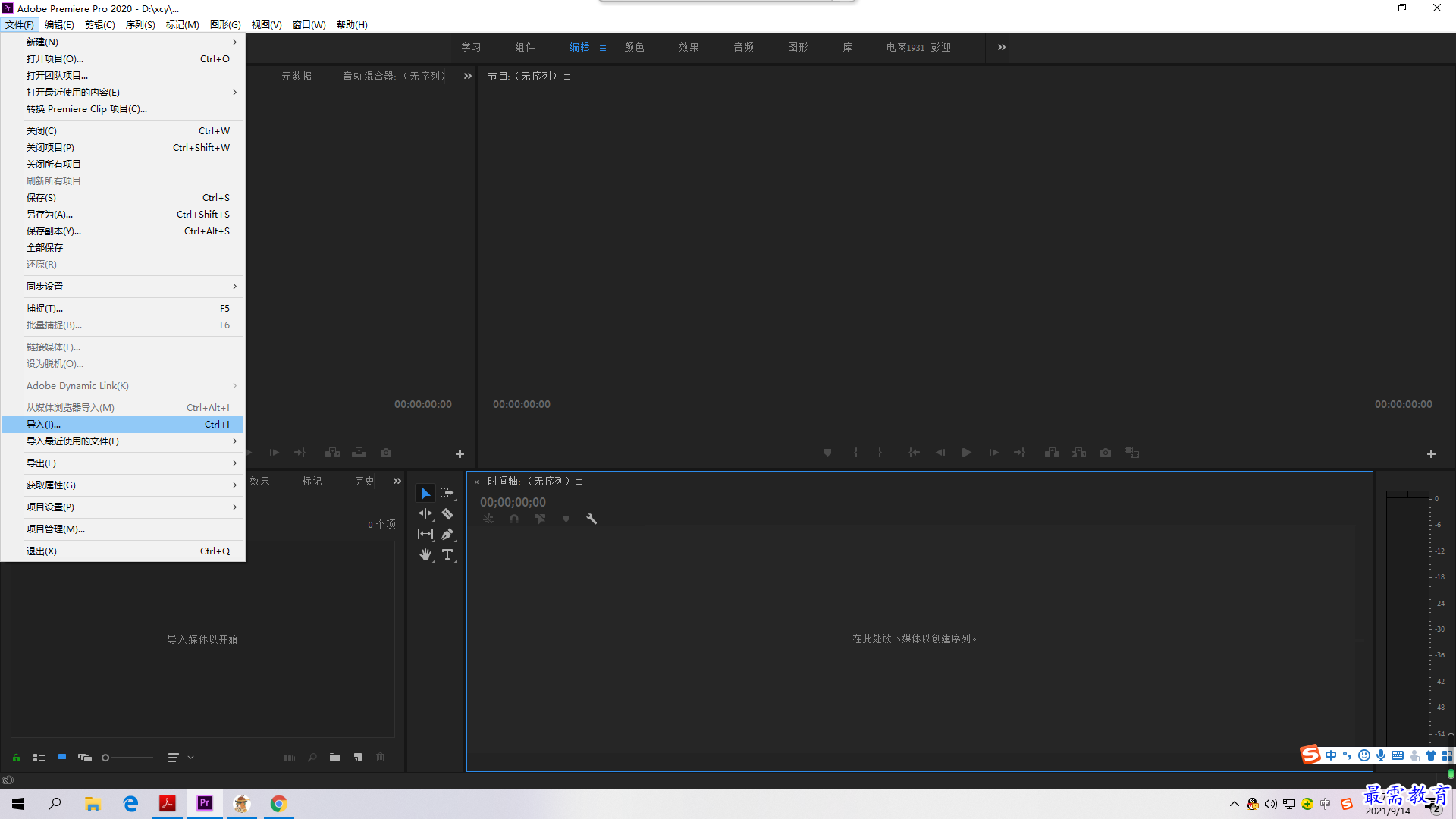Switch project panel to freeform view

tap(85, 758)
